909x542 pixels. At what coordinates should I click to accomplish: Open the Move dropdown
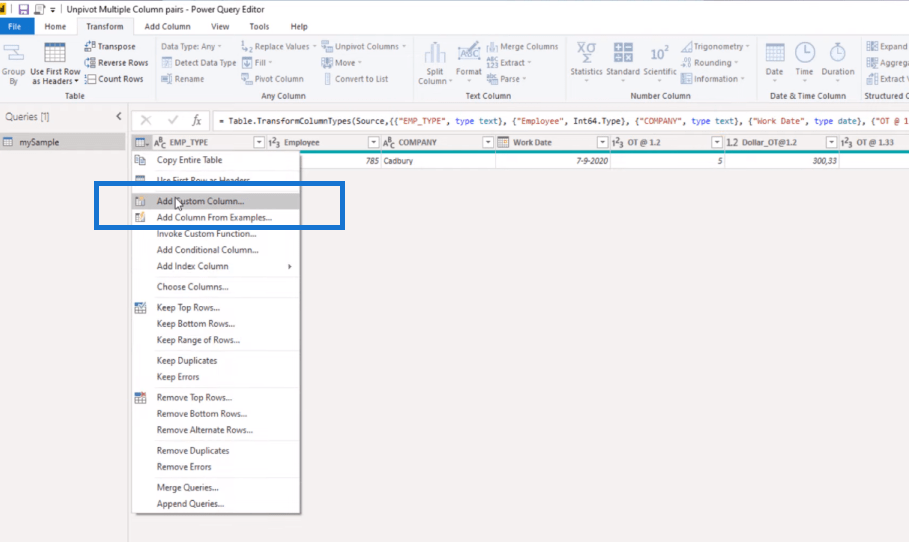[x=341, y=63]
